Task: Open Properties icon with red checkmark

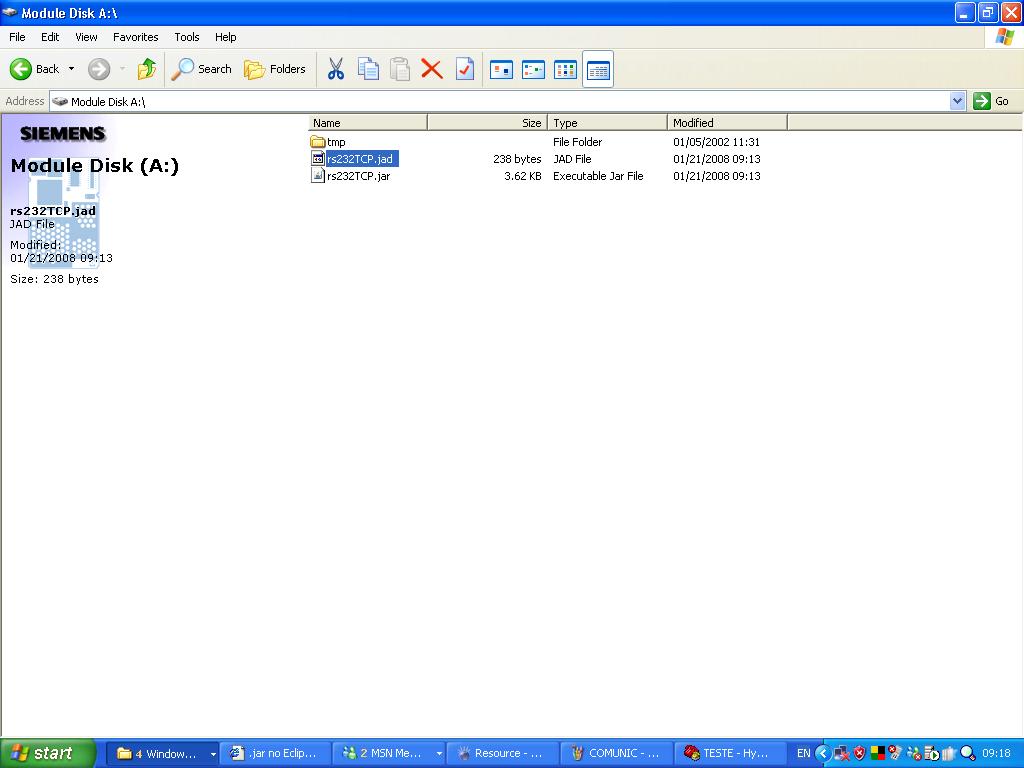Action: 464,69
